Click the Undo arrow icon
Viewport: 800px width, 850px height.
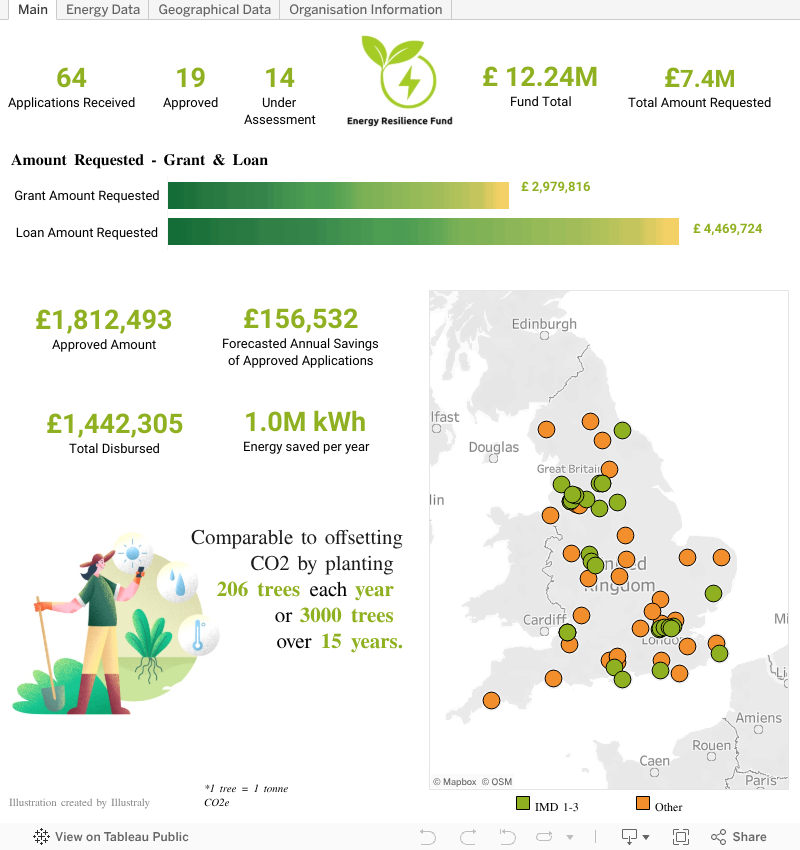pos(428,837)
